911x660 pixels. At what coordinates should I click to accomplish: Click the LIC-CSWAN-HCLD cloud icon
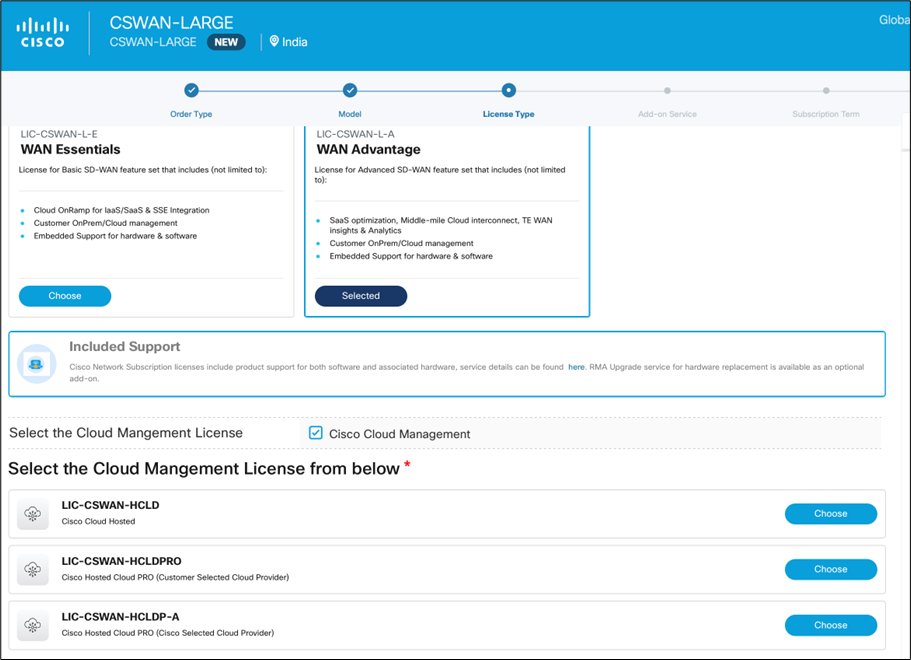click(33, 514)
